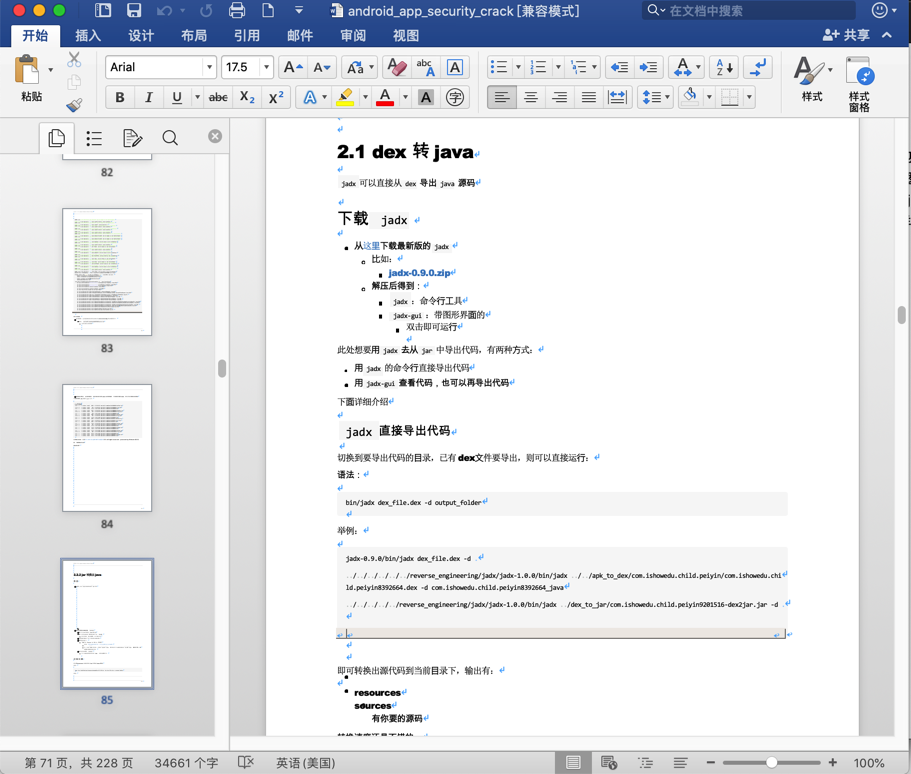The width and height of the screenshot is (911, 774).
Task: Click the Format Painter brush icon
Action: (74, 105)
